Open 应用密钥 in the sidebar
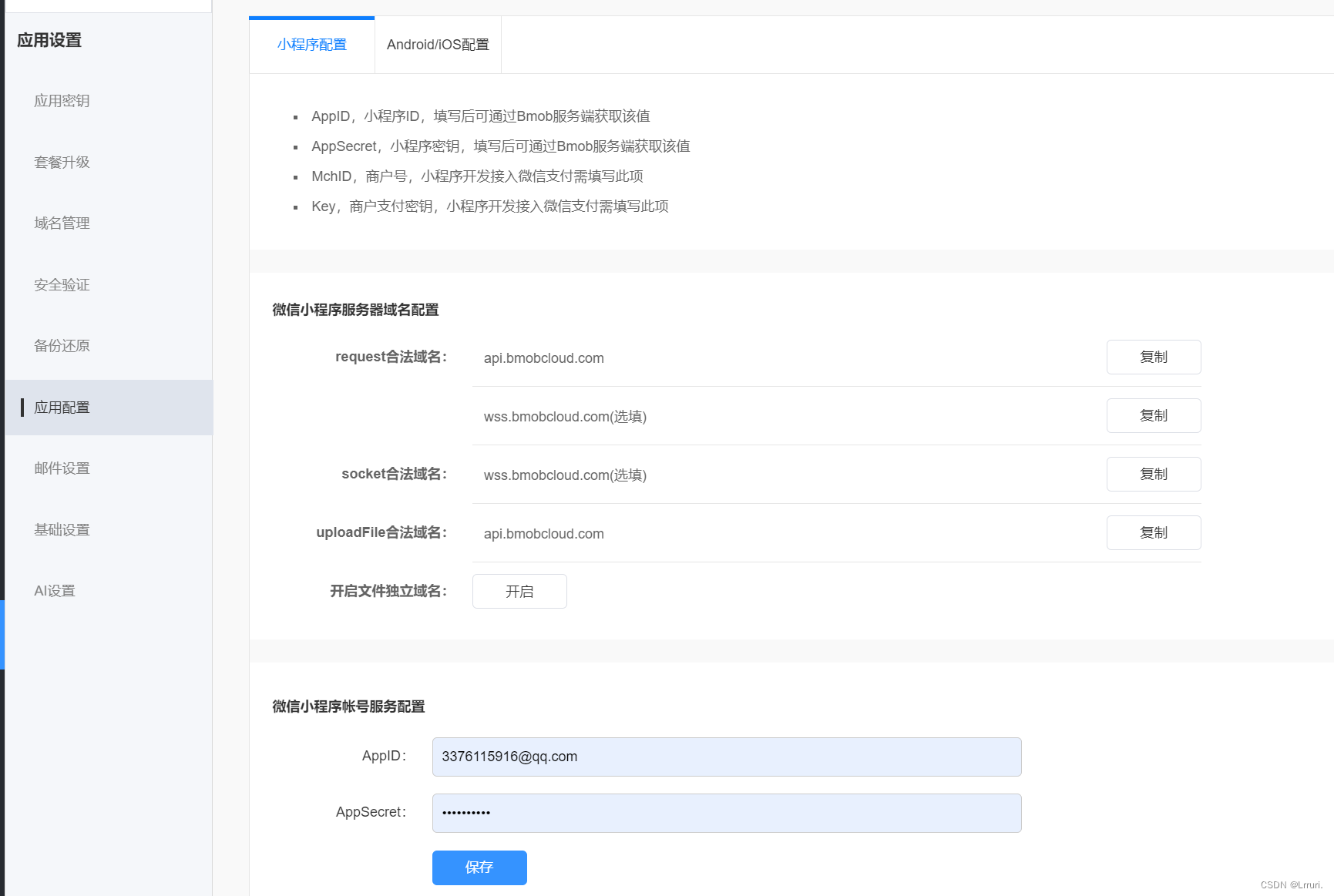The image size is (1334, 896). coord(62,100)
